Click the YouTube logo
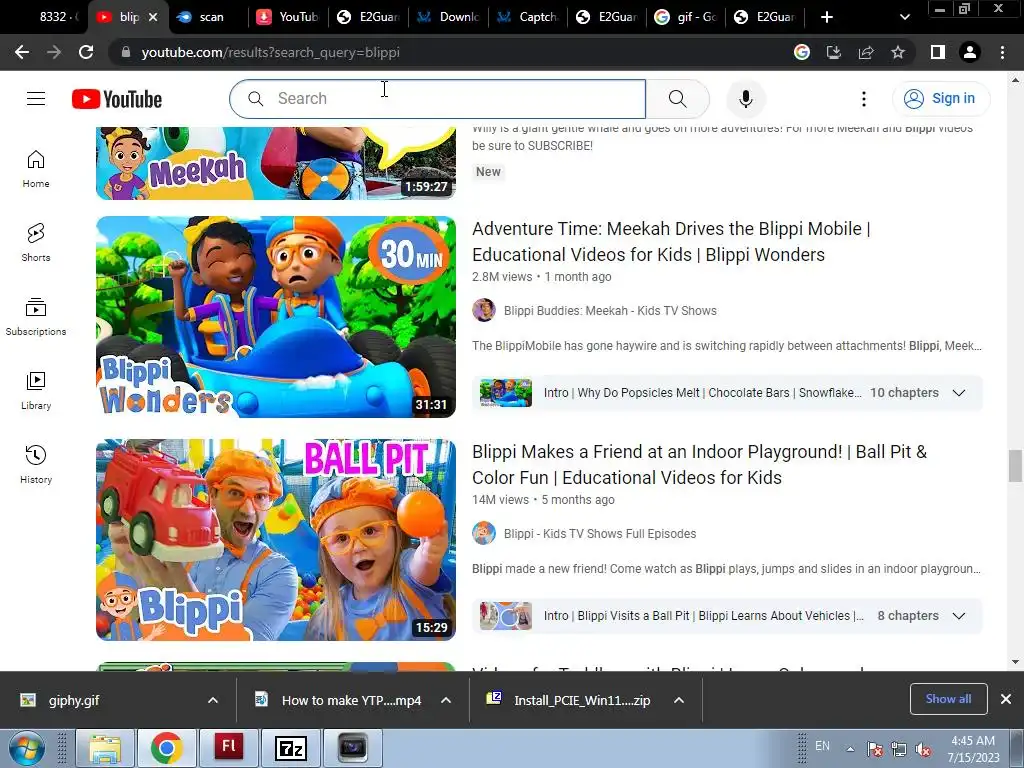This screenshot has height=768, width=1024. (x=117, y=99)
